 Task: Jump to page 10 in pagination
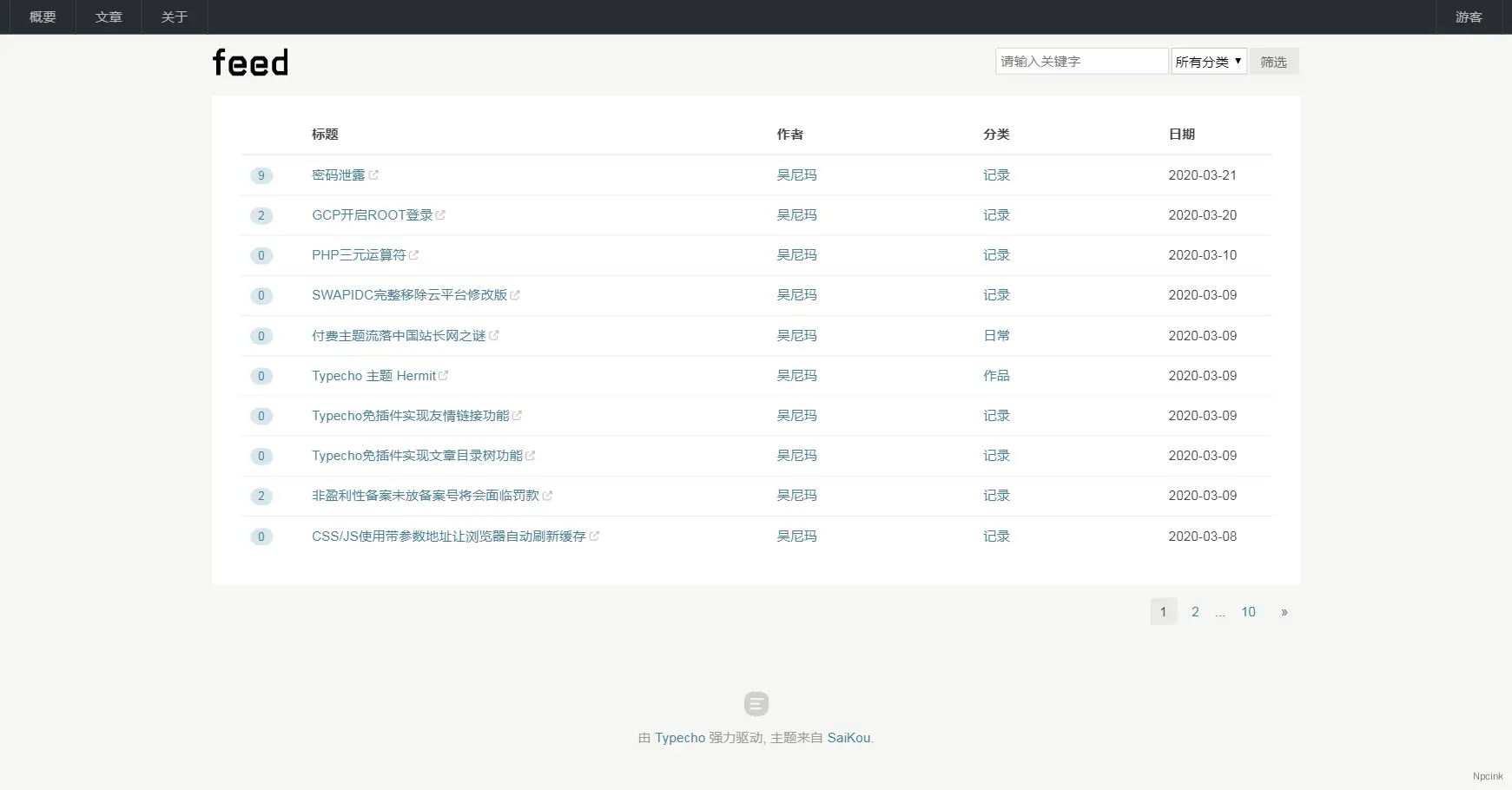(x=1249, y=611)
